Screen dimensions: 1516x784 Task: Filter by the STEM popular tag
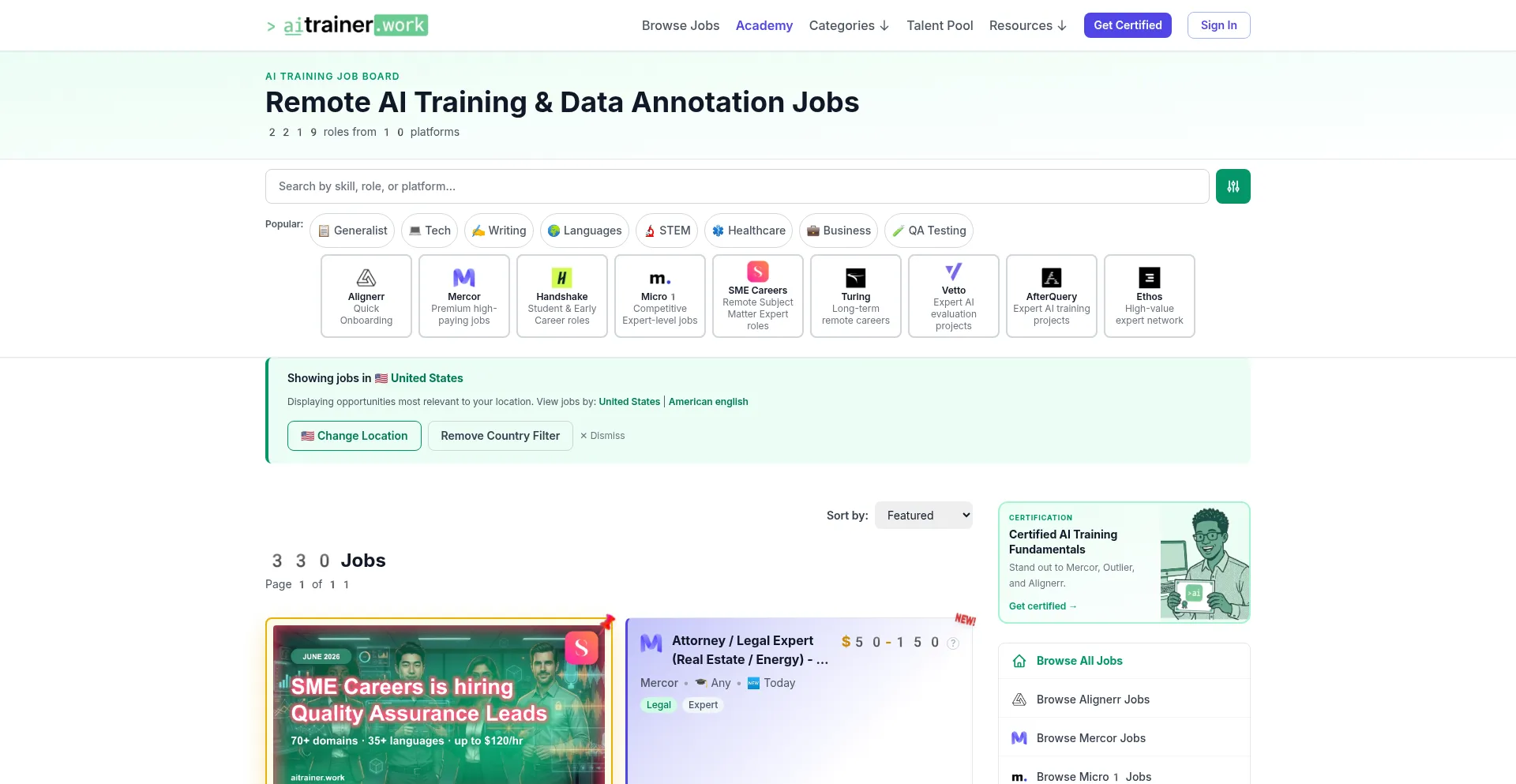tap(667, 231)
